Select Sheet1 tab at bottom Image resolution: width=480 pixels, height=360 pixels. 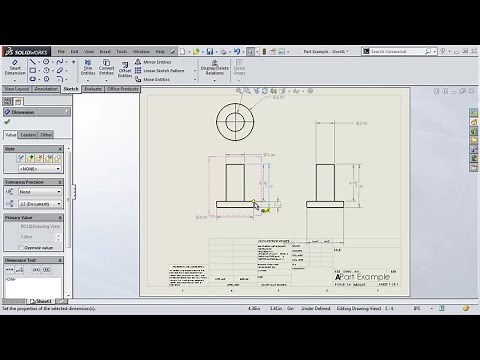(41, 301)
